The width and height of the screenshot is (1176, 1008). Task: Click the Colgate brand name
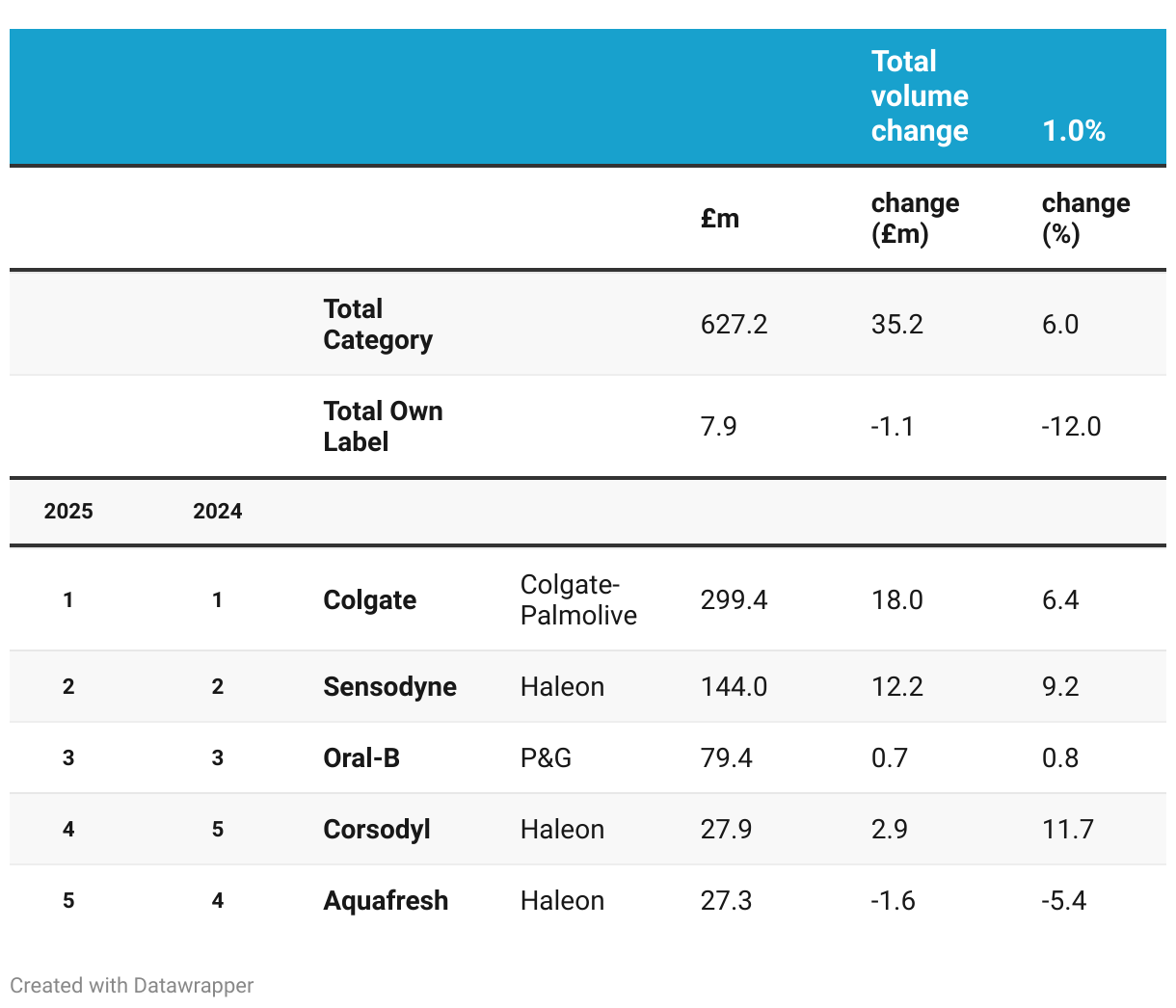coord(370,599)
